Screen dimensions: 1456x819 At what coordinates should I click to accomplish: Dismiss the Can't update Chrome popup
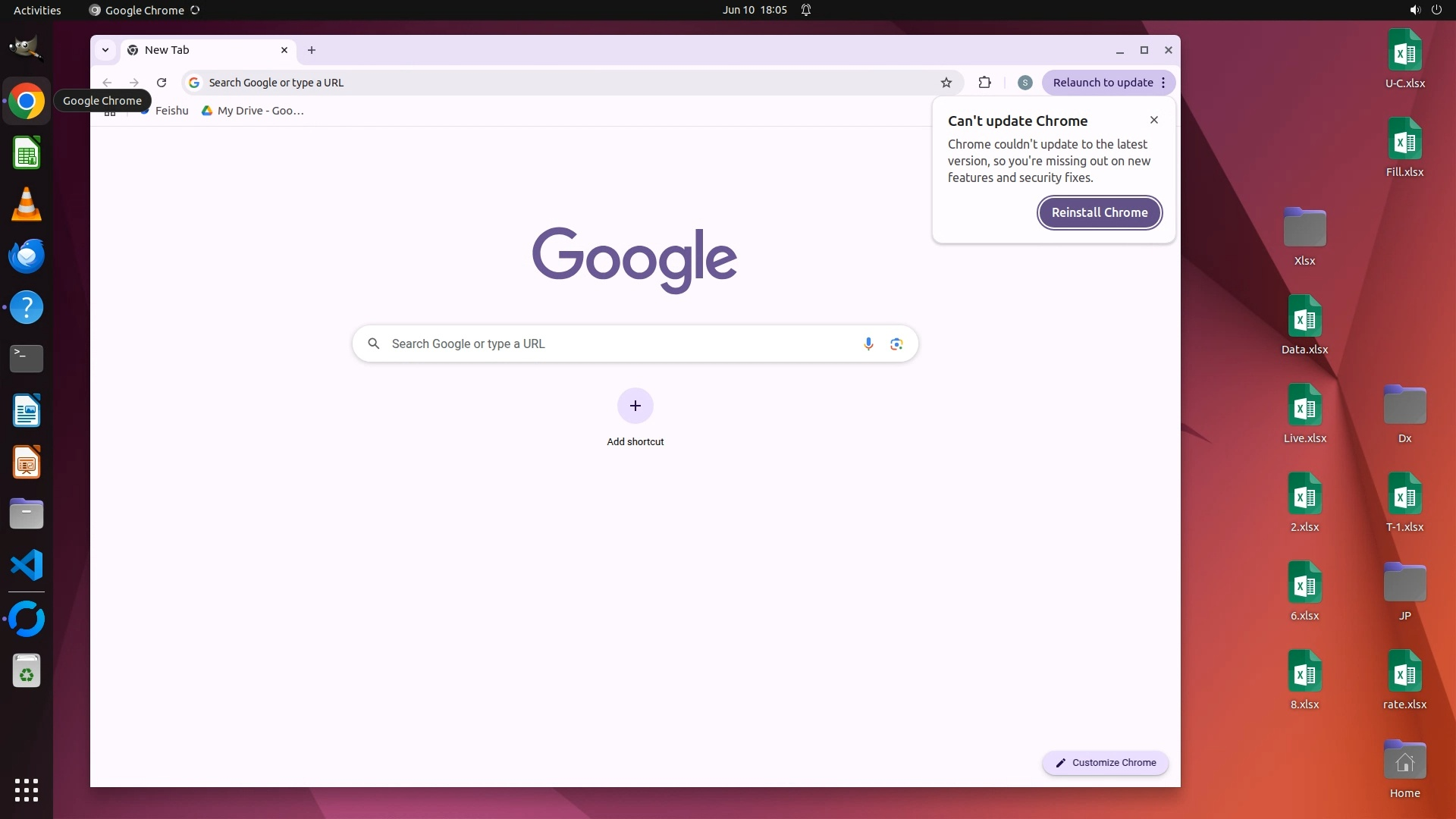click(1153, 120)
